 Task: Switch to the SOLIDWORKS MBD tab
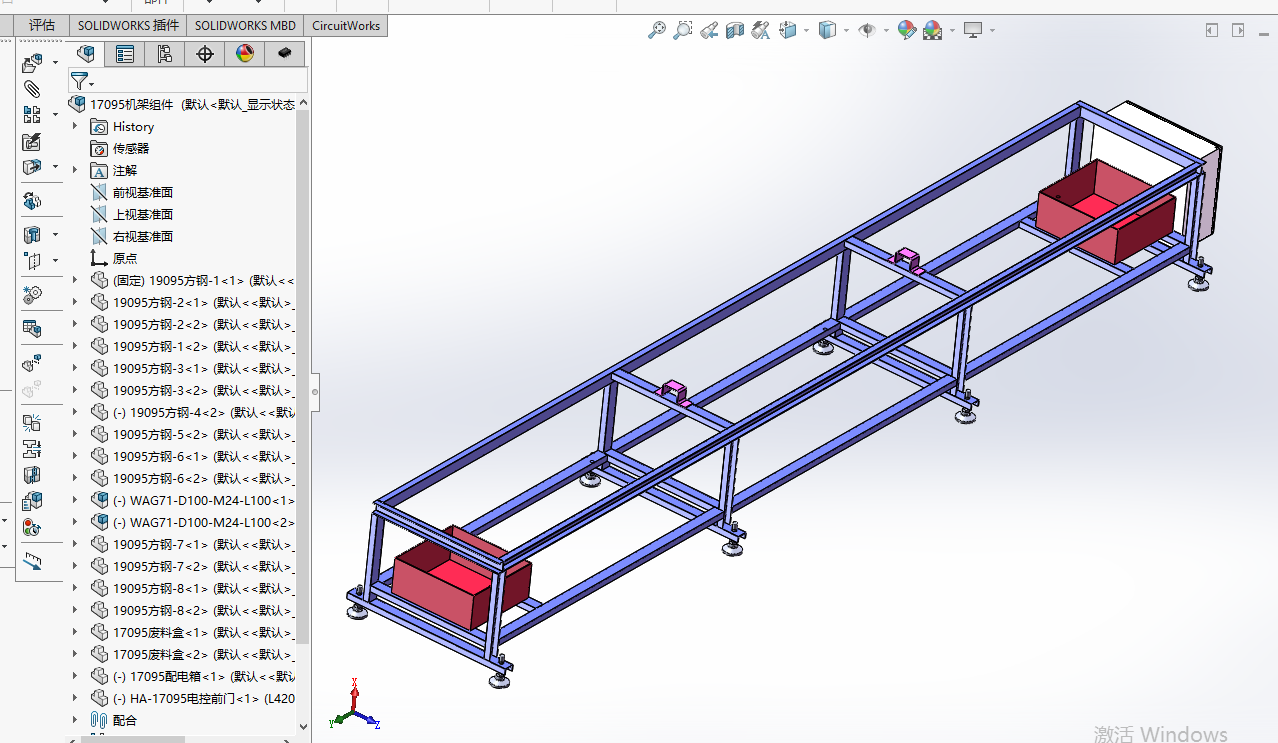coord(245,26)
